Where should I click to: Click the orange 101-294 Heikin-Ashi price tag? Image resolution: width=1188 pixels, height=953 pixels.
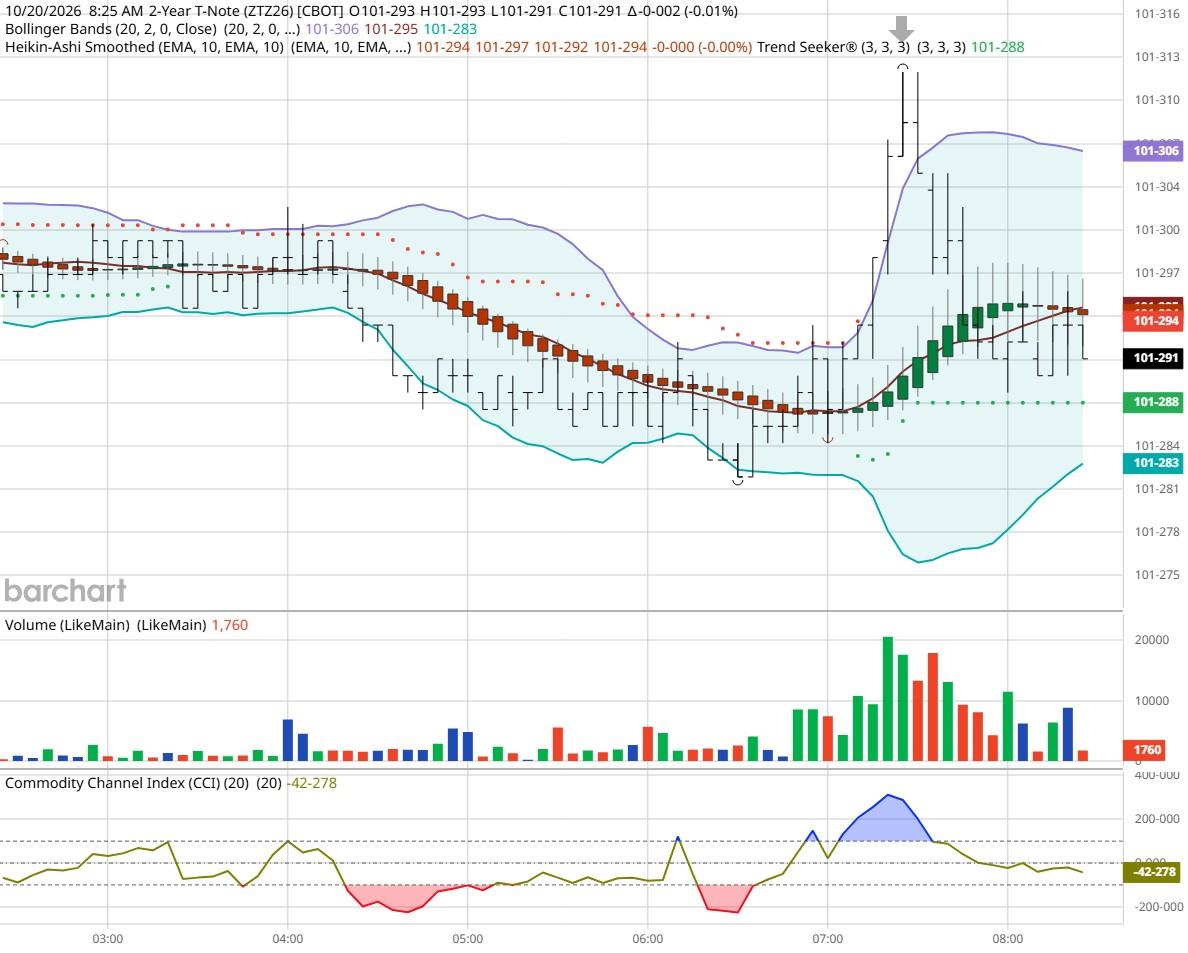pyautogui.click(x=1152, y=321)
